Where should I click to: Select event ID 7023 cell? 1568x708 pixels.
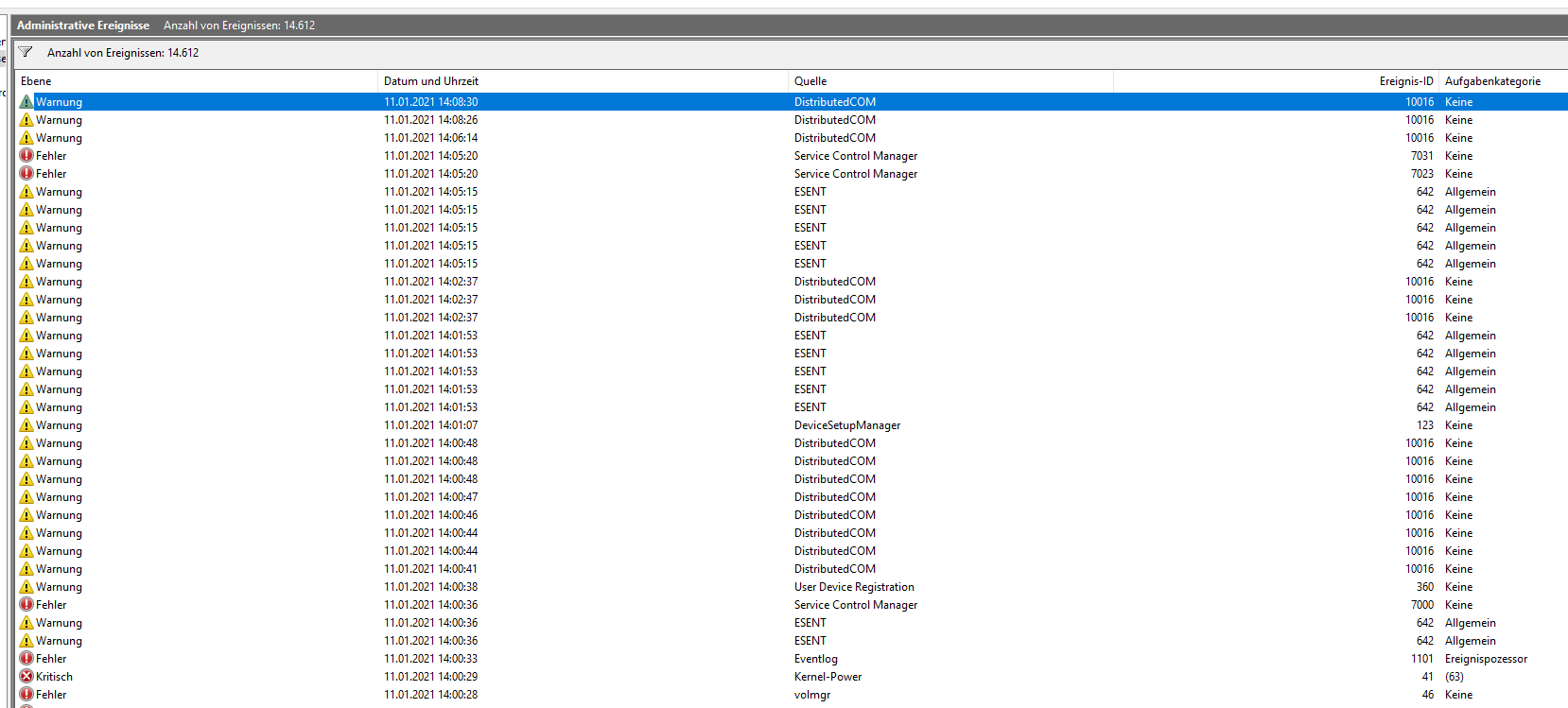click(1421, 173)
